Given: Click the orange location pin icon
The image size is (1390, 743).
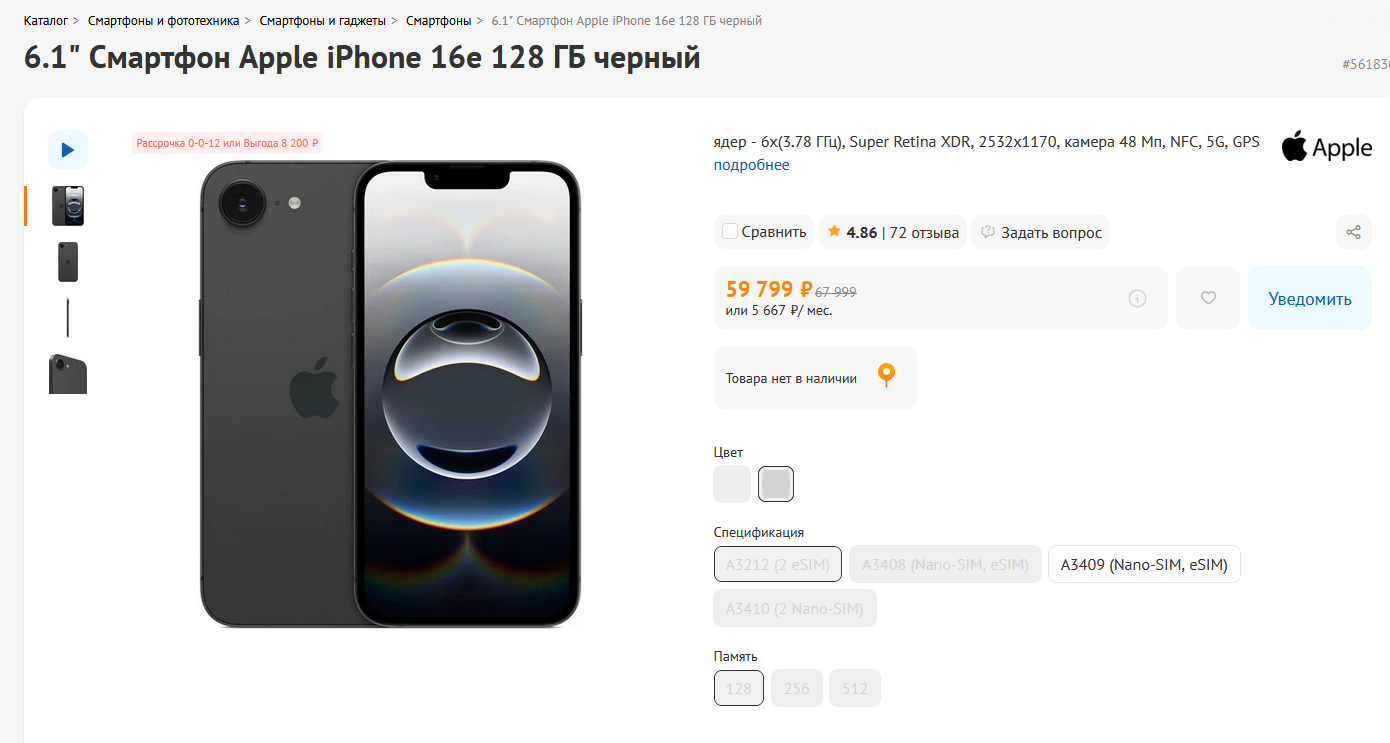Looking at the screenshot, I should click(x=886, y=377).
